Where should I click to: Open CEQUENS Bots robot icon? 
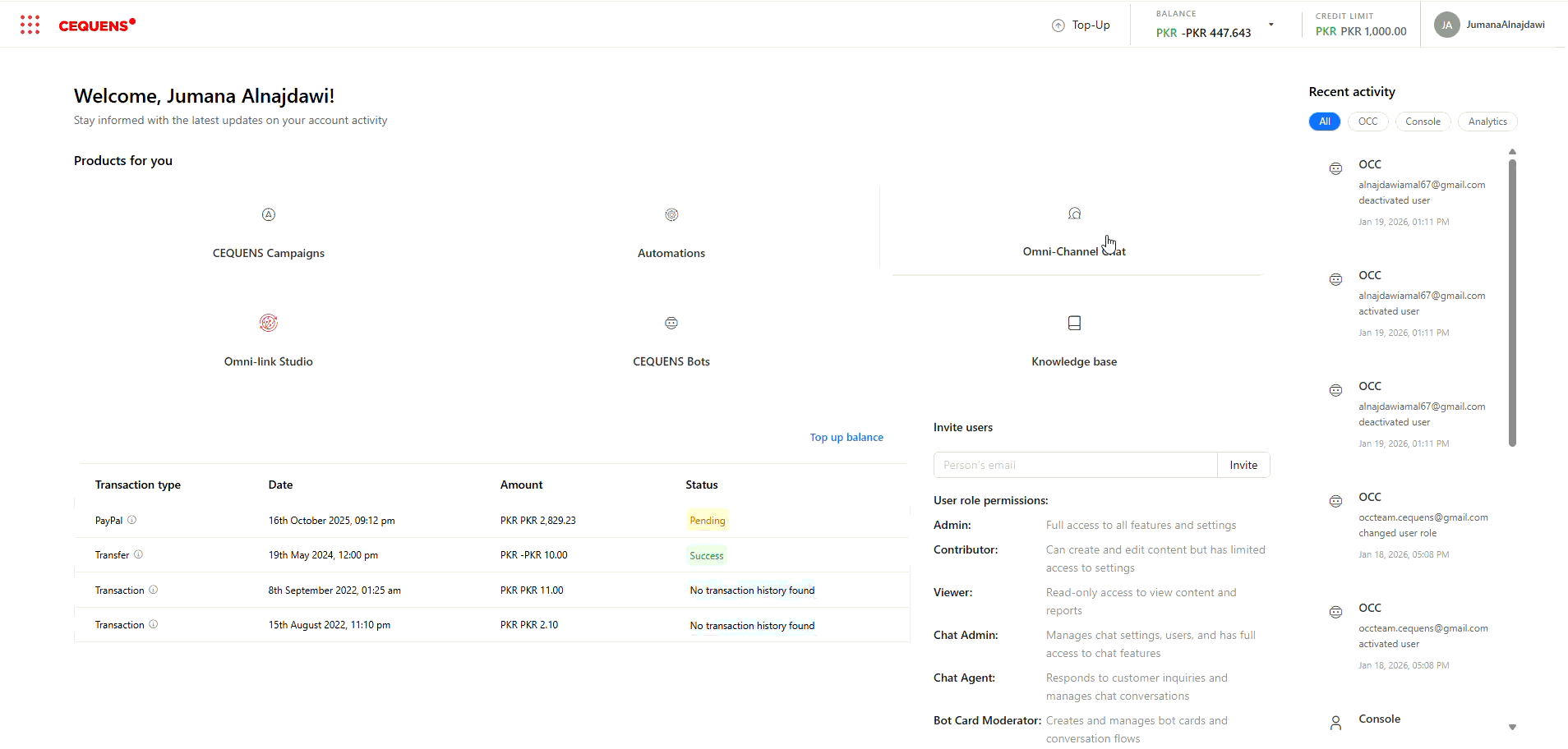click(x=671, y=323)
